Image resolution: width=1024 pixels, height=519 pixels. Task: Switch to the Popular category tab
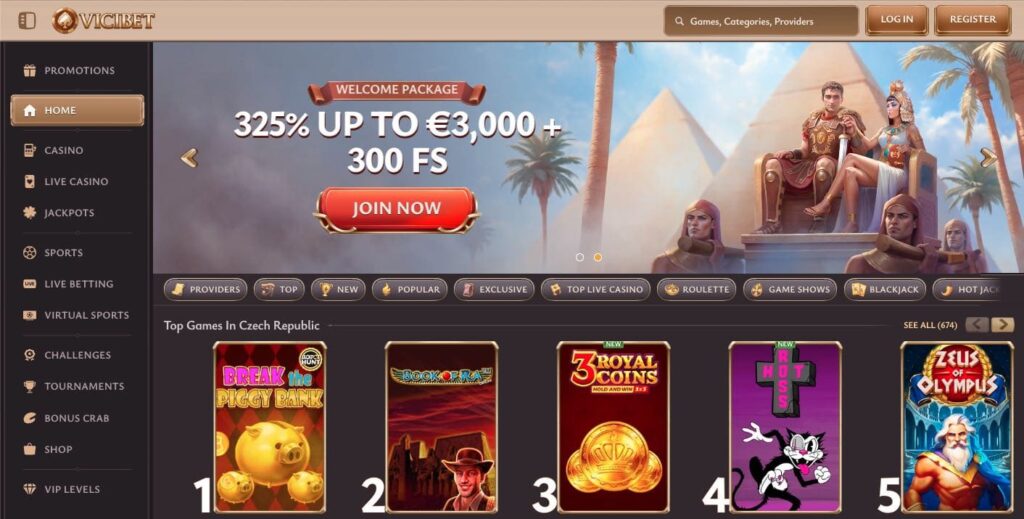tap(410, 289)
